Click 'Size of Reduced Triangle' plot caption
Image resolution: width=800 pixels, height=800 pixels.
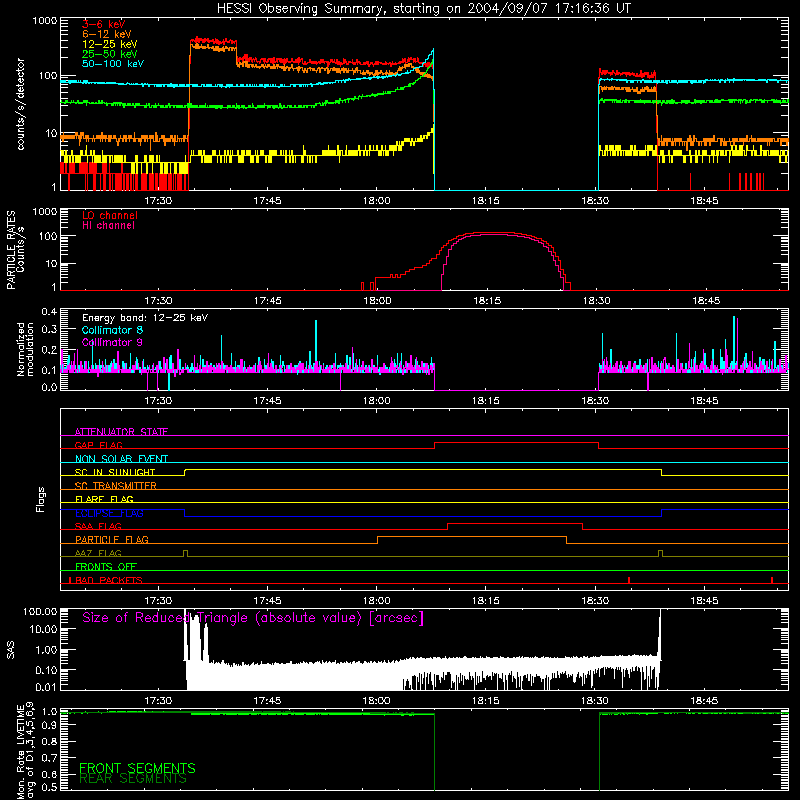point(253,618)
